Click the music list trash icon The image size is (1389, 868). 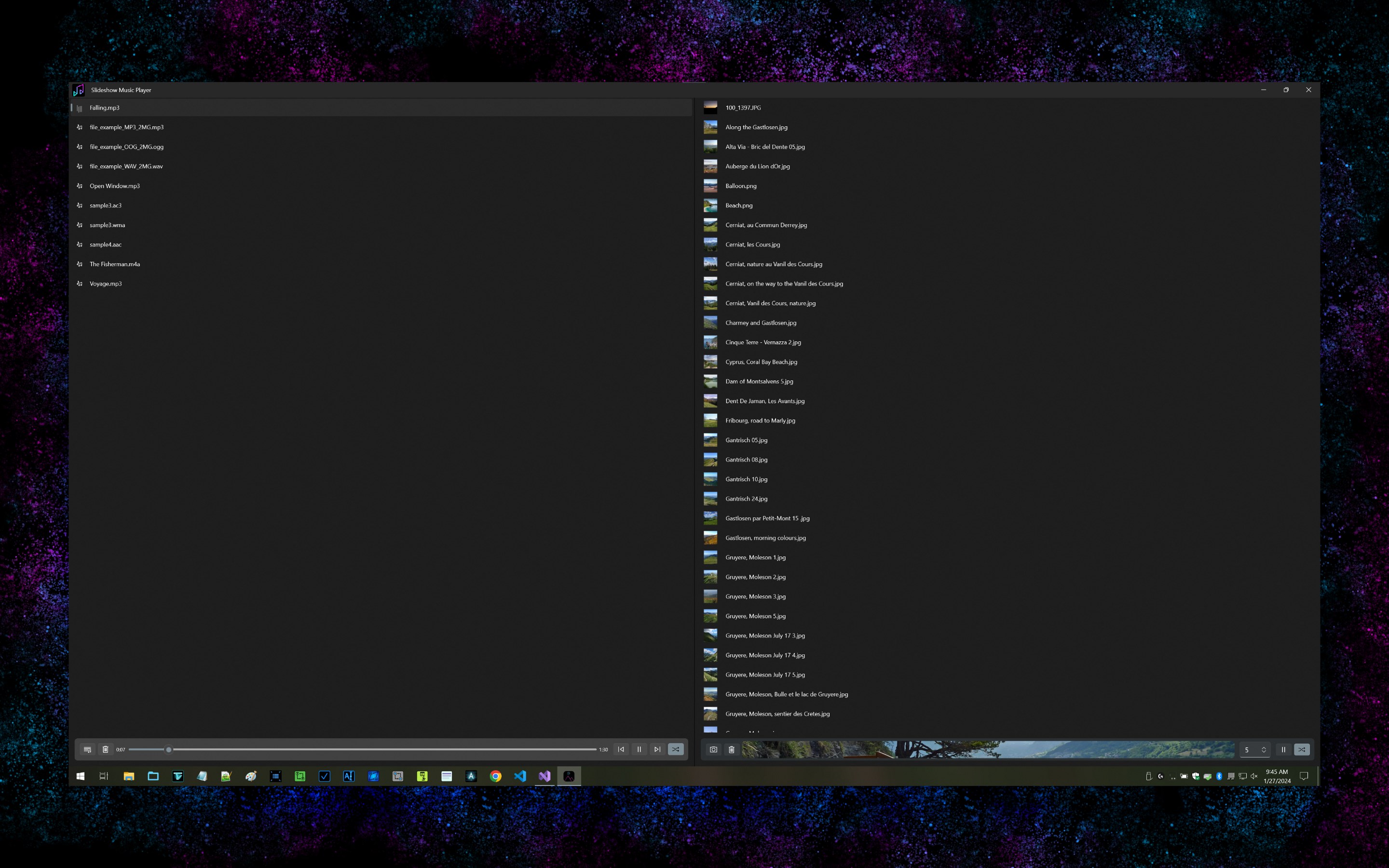pos(105,749)
